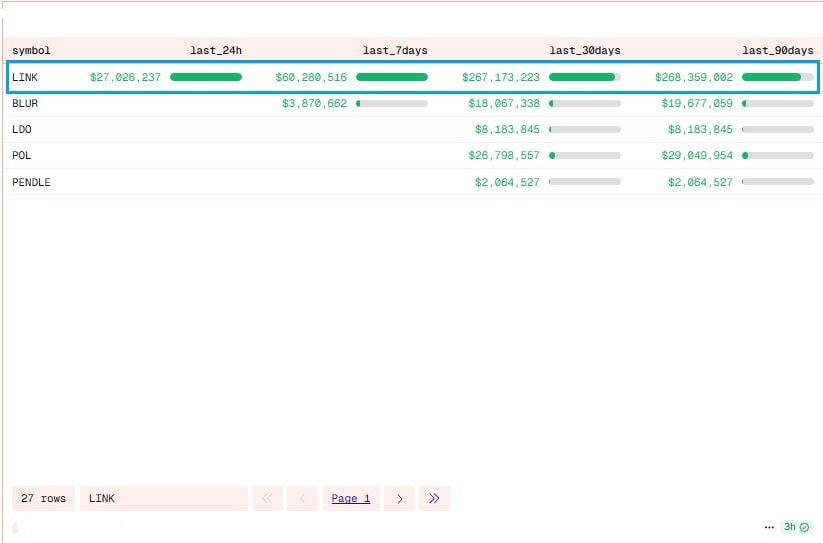Click the 27 rows count label
Image resolution: width=823 pixels, height=543 pixels.
[x=43, y=498]
